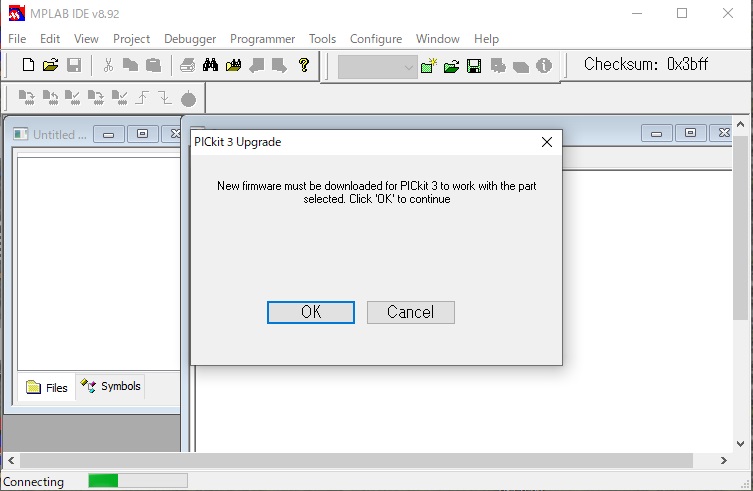This screenshot has width=753, height=491.
Task: Open the Window menu
Action: click(437, 38)
